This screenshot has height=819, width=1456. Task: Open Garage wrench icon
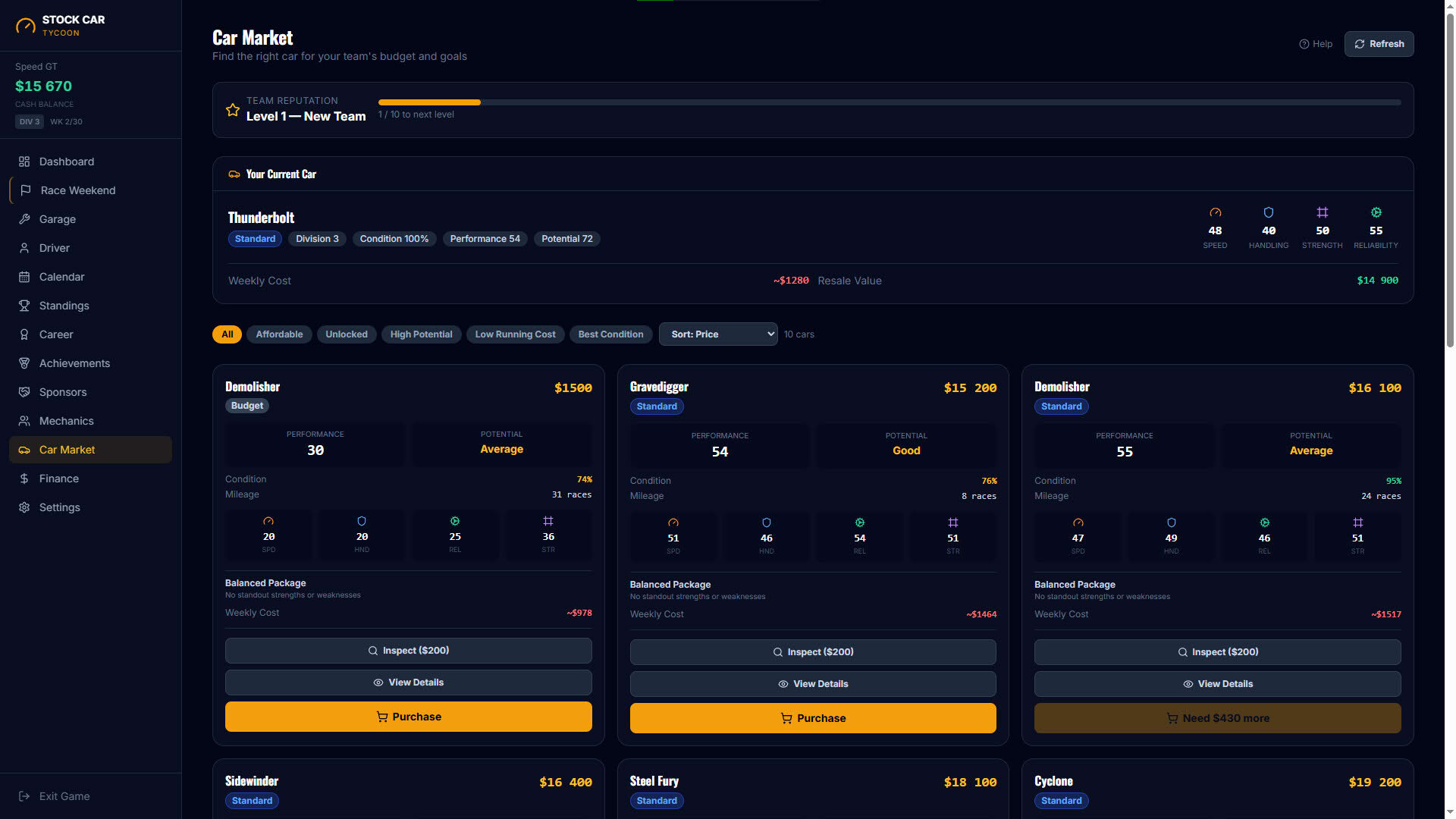[x=24, y=219]
